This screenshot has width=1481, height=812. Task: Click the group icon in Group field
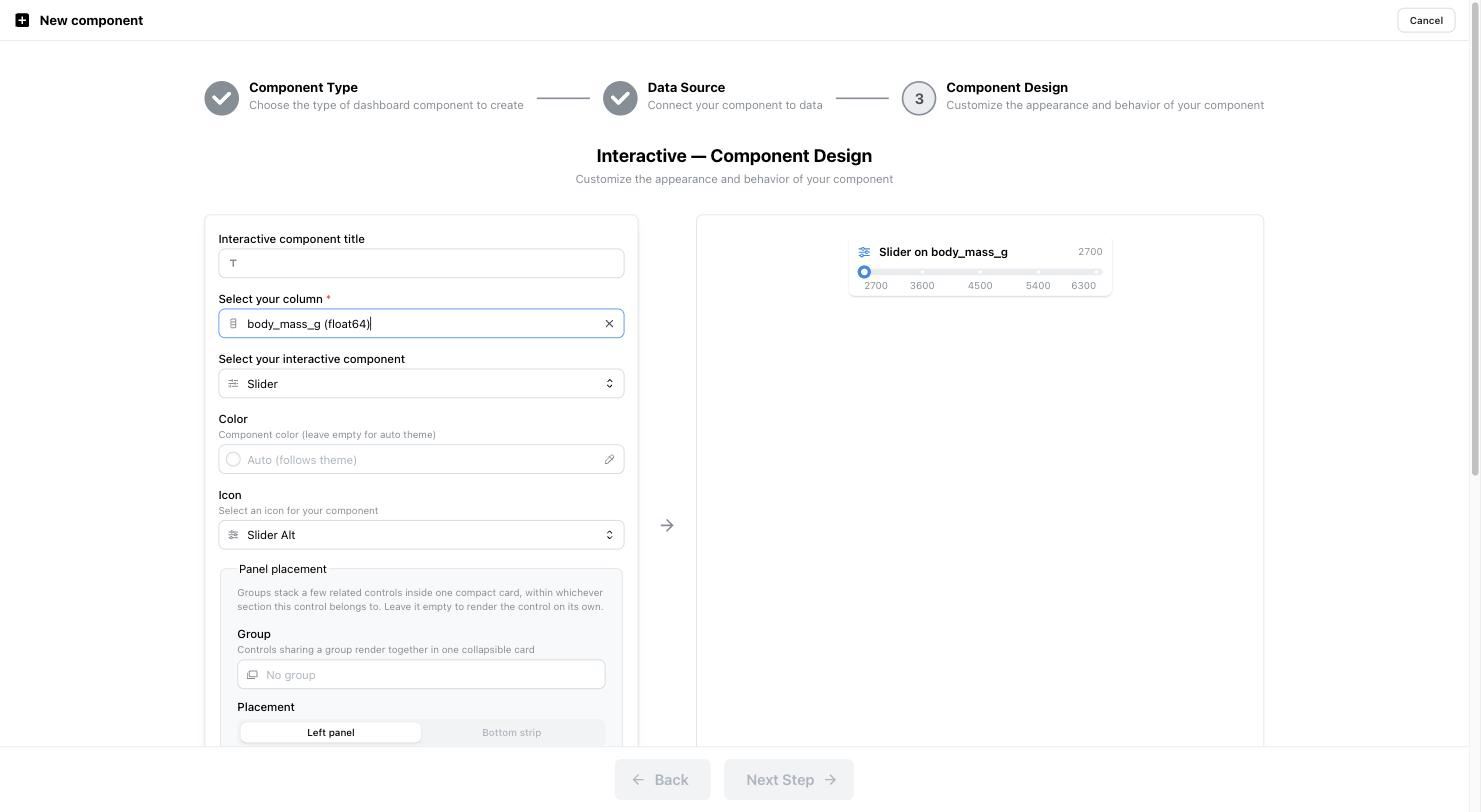252,675
